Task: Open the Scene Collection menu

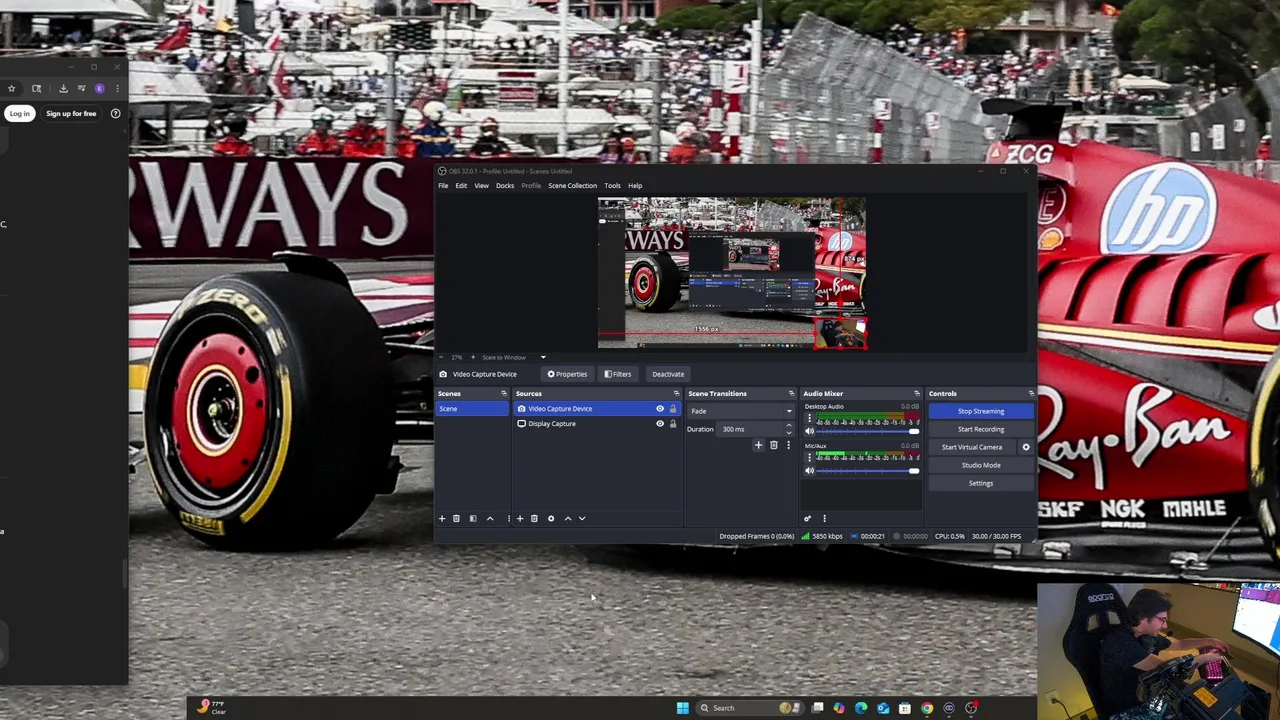Action: pos(572,185)
